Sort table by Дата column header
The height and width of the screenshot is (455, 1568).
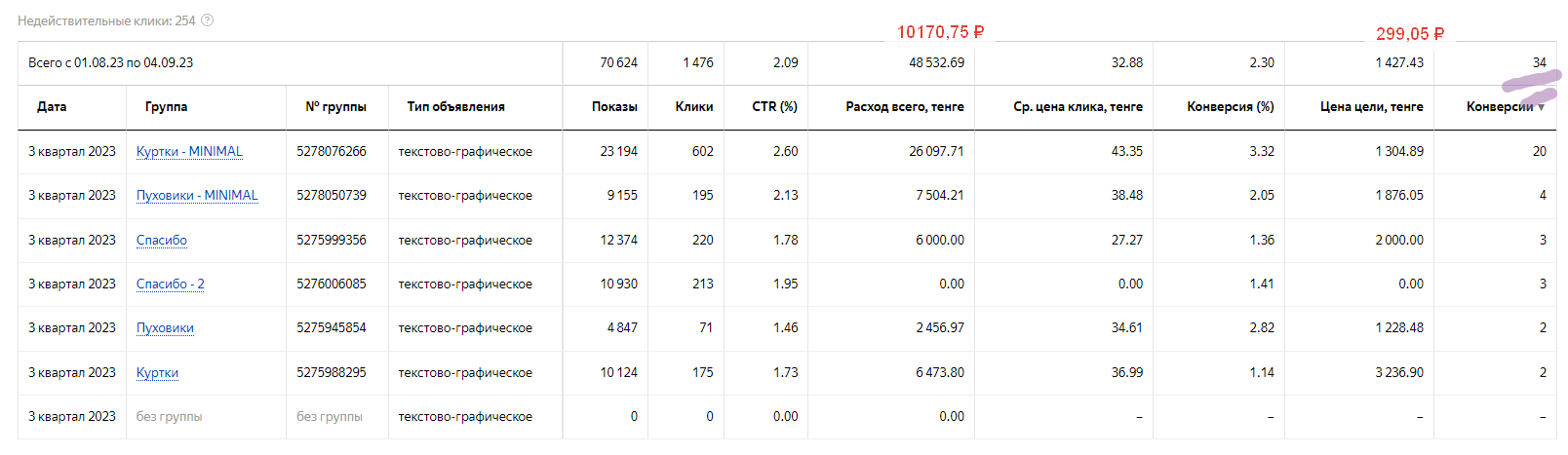pyautogui.click(x=52, y=107)
